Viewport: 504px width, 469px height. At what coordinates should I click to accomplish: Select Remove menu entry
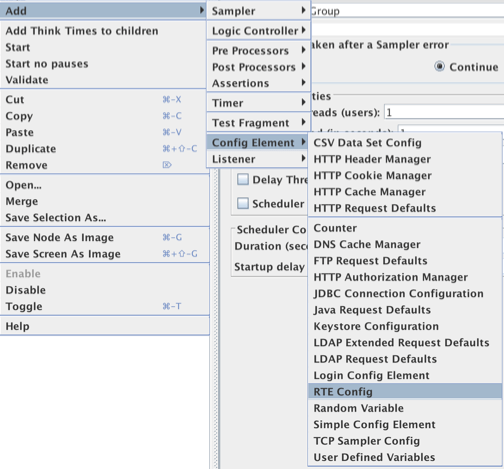(103, 165)
